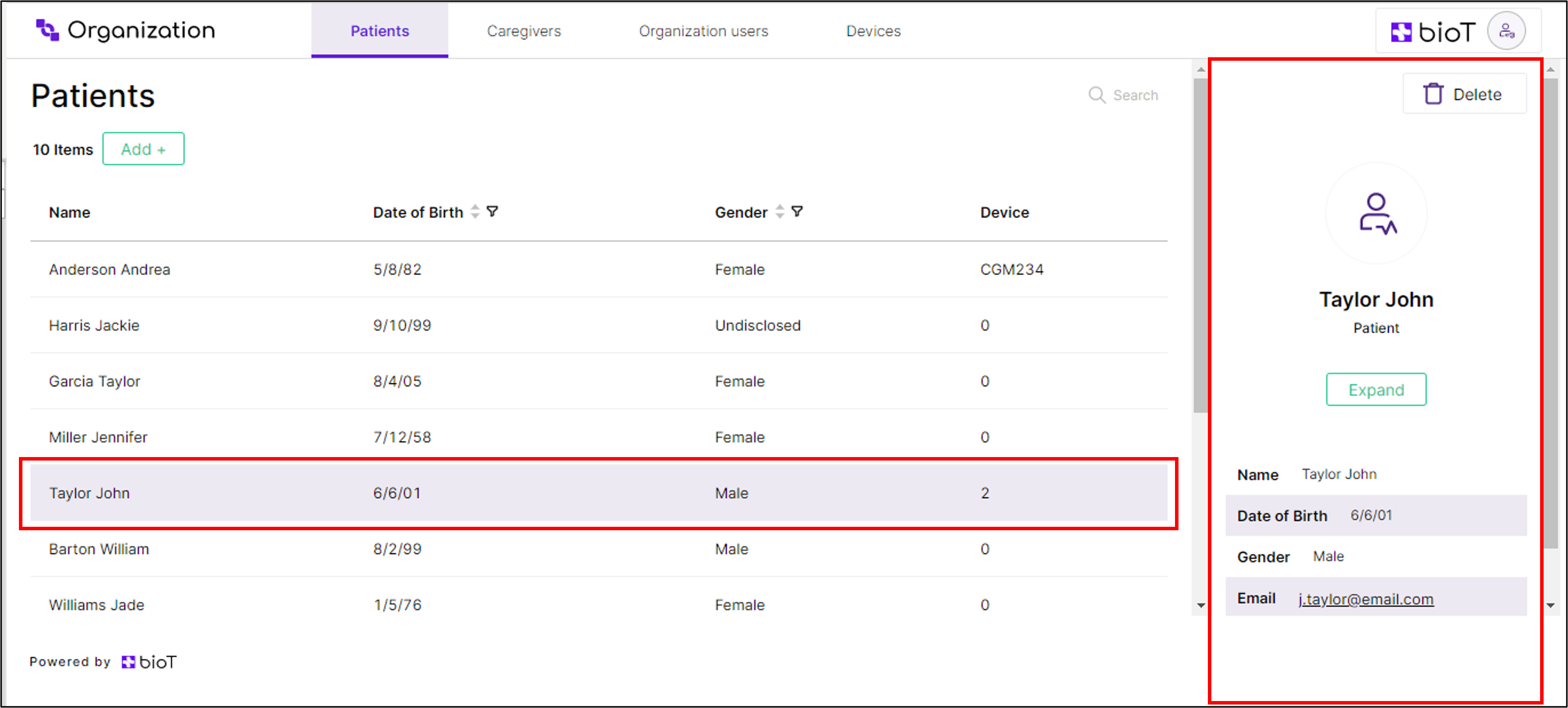Screen dimensions: 1568x708
Task: Delete the selected patient
Action: tap(1464, 94)
